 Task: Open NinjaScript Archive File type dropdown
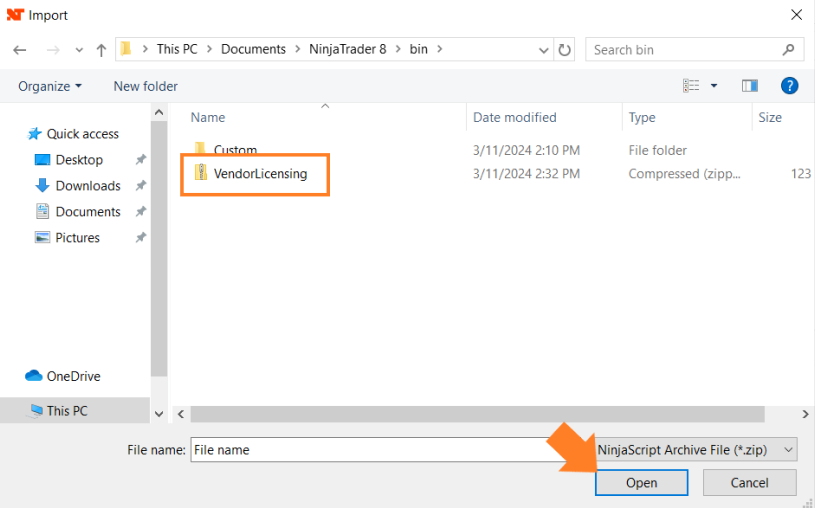(695, 450)
